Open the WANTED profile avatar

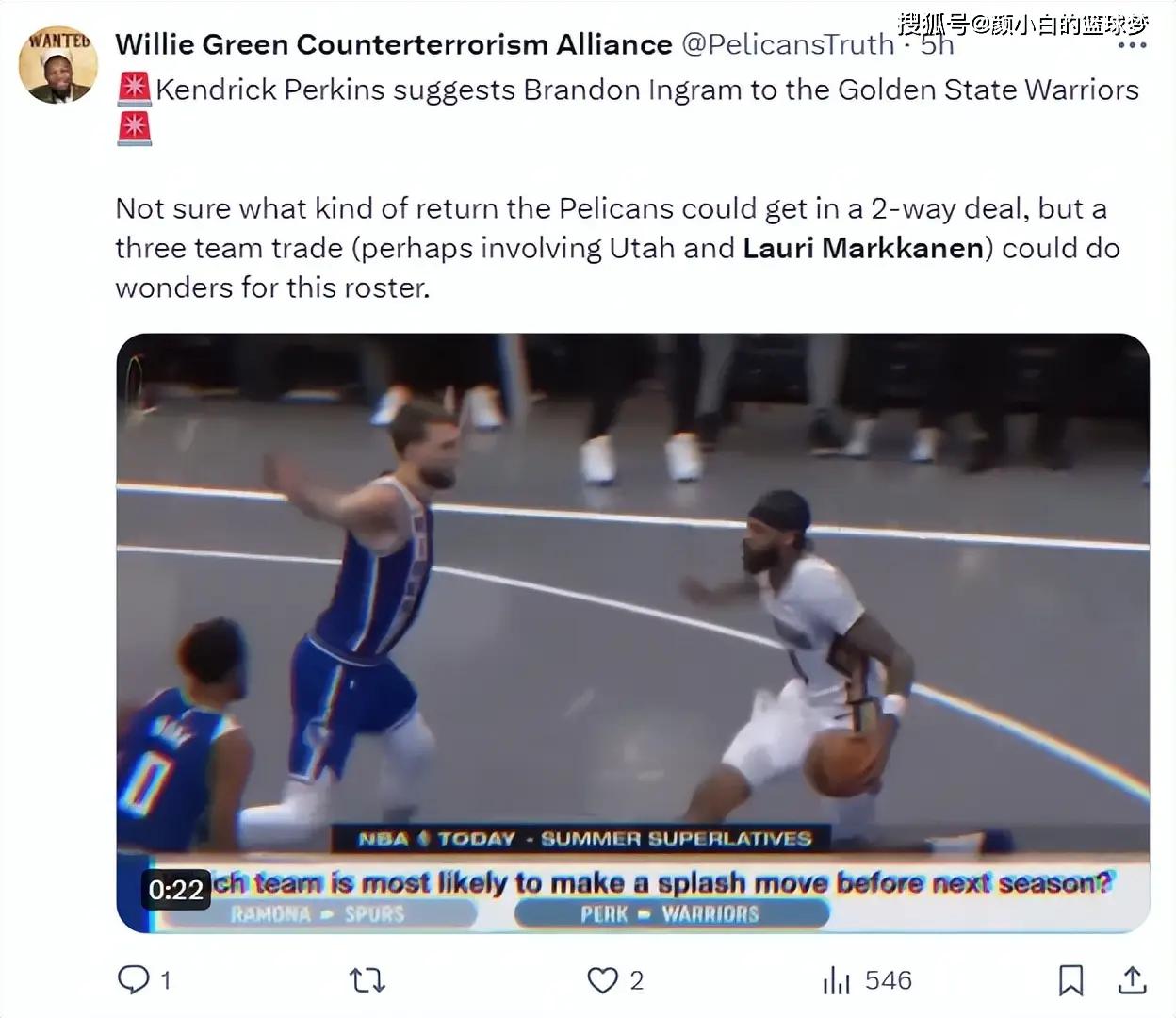point(58,65)
